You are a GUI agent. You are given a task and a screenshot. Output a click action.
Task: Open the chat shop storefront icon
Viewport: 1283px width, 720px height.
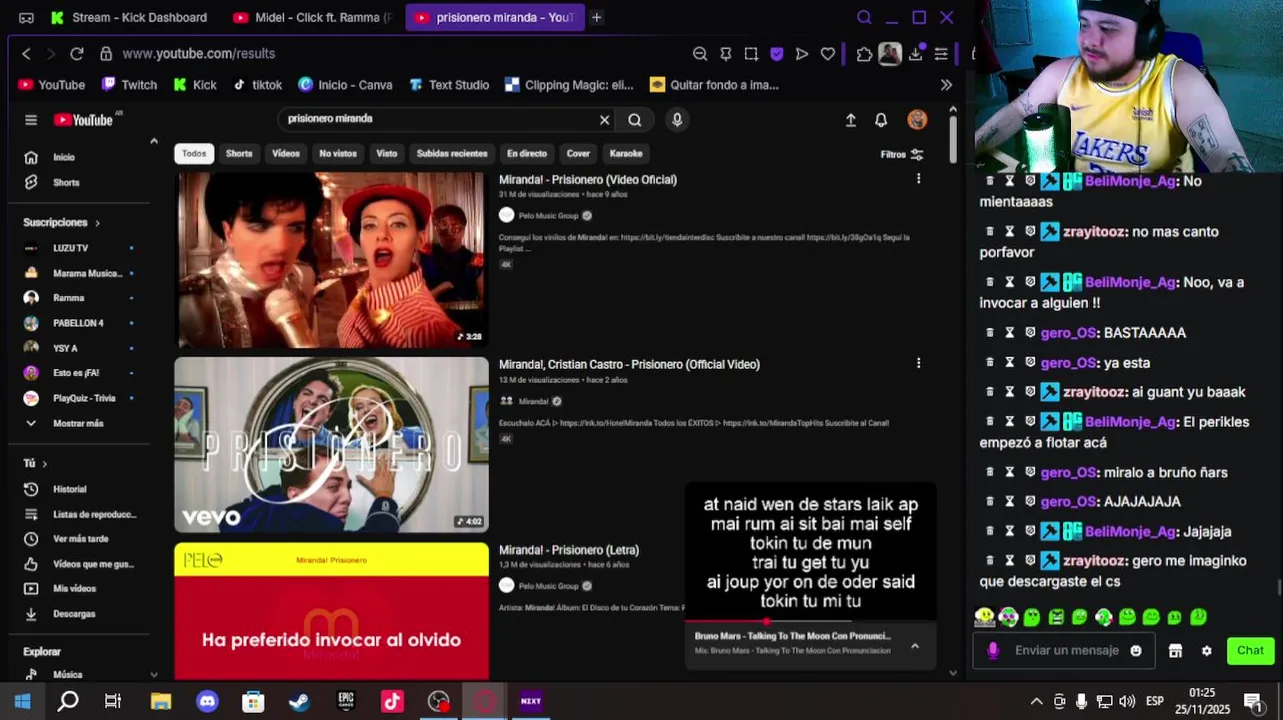coord(1176,651)
